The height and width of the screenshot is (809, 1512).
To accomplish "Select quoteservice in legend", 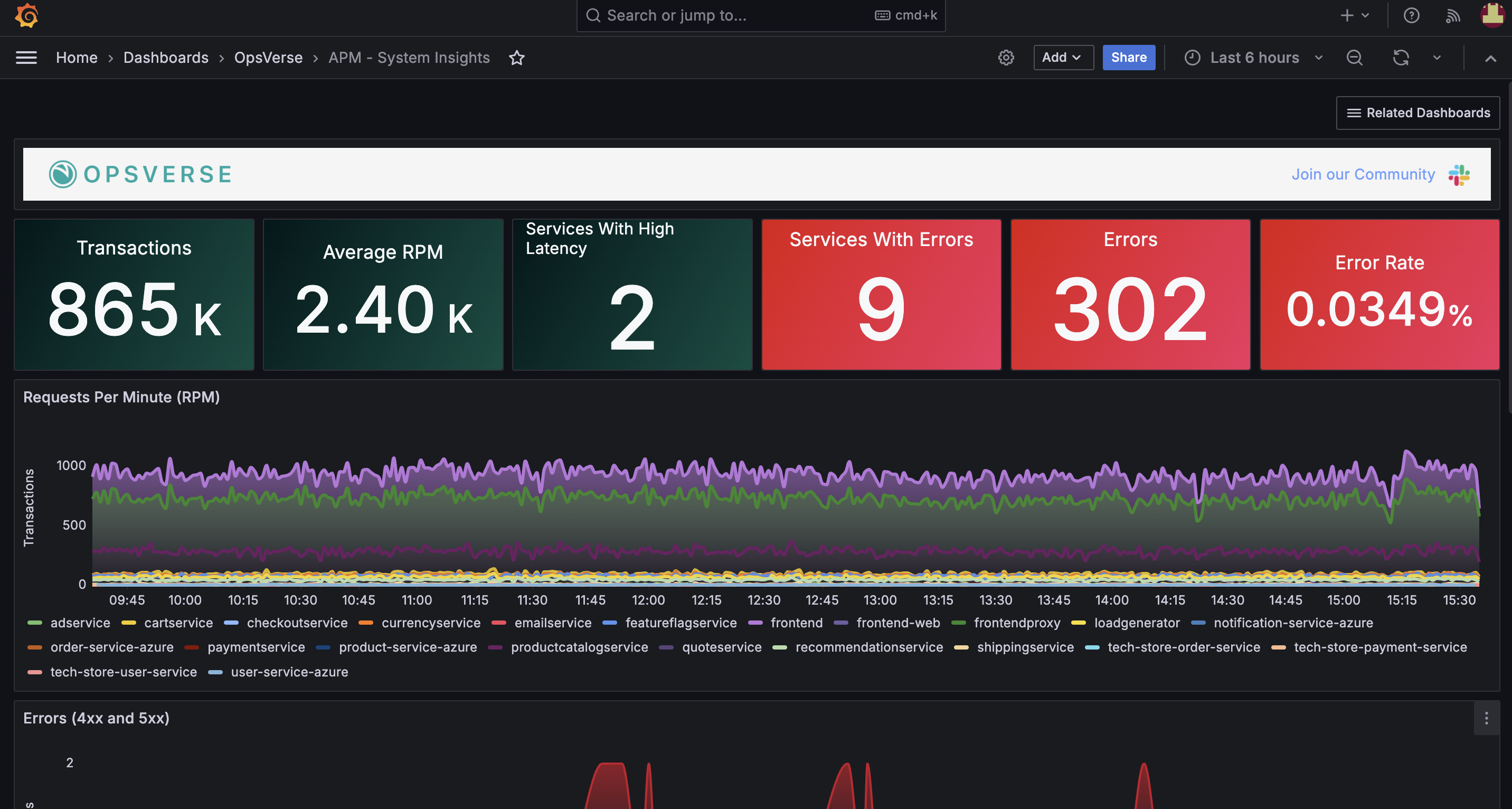I will coord(722,647).
